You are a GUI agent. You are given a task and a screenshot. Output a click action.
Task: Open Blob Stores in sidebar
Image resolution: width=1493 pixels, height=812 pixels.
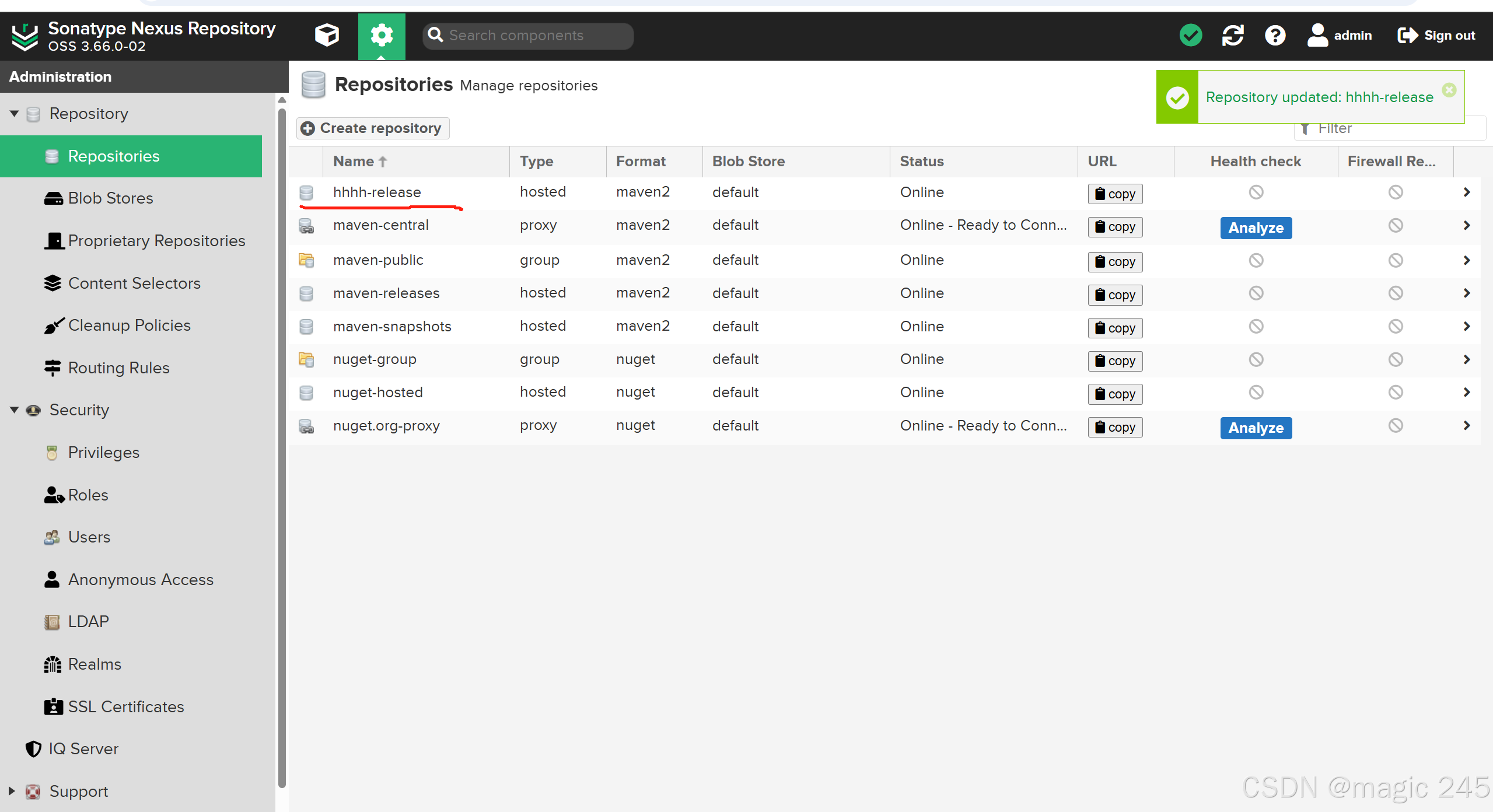[x=110, y=198]
